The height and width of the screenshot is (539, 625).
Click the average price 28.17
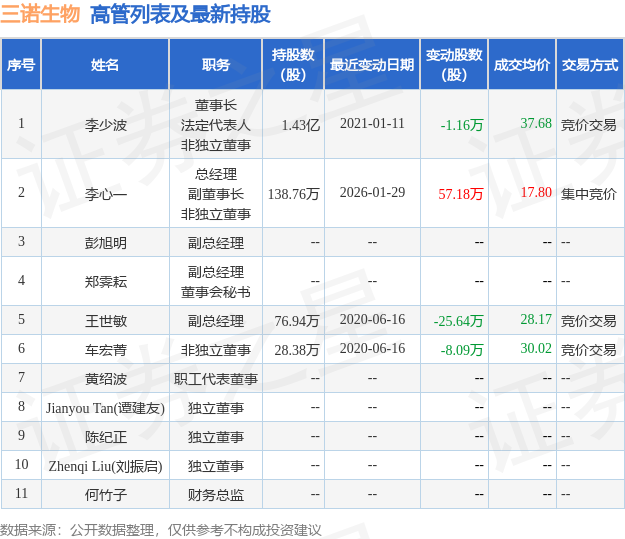(536, 319)
